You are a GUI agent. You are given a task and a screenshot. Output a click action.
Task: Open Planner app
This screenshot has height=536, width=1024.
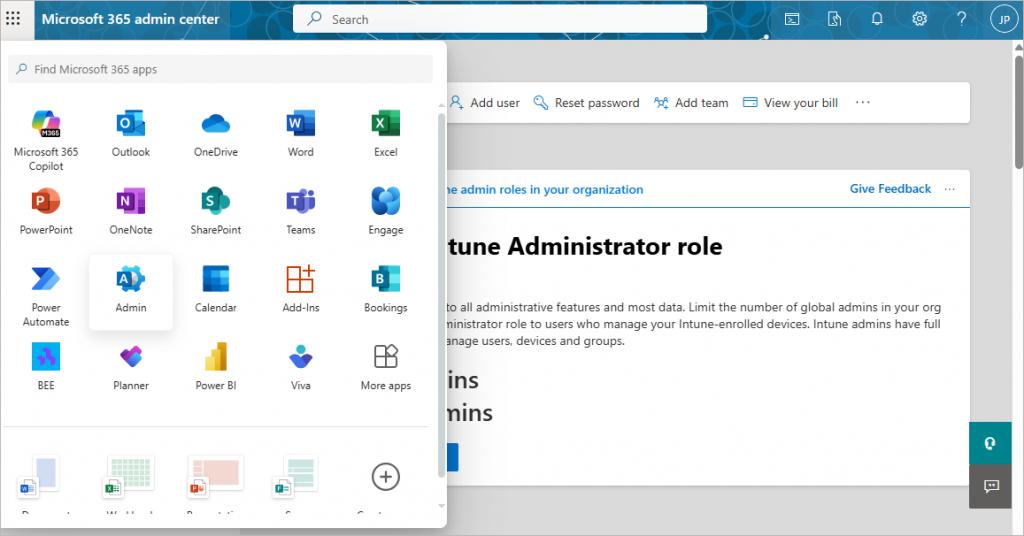131,367
